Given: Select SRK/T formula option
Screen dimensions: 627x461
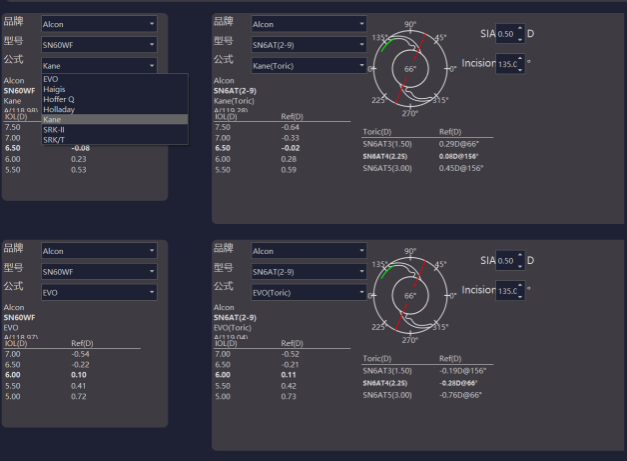Looking at the screenshot, I should click(56, 139).
